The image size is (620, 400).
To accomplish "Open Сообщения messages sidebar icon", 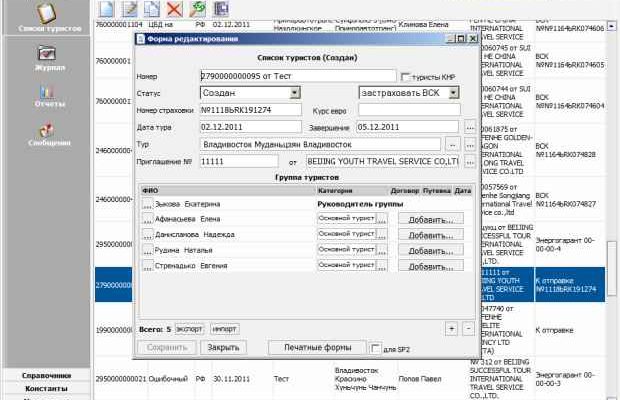I will coord(44,133).
